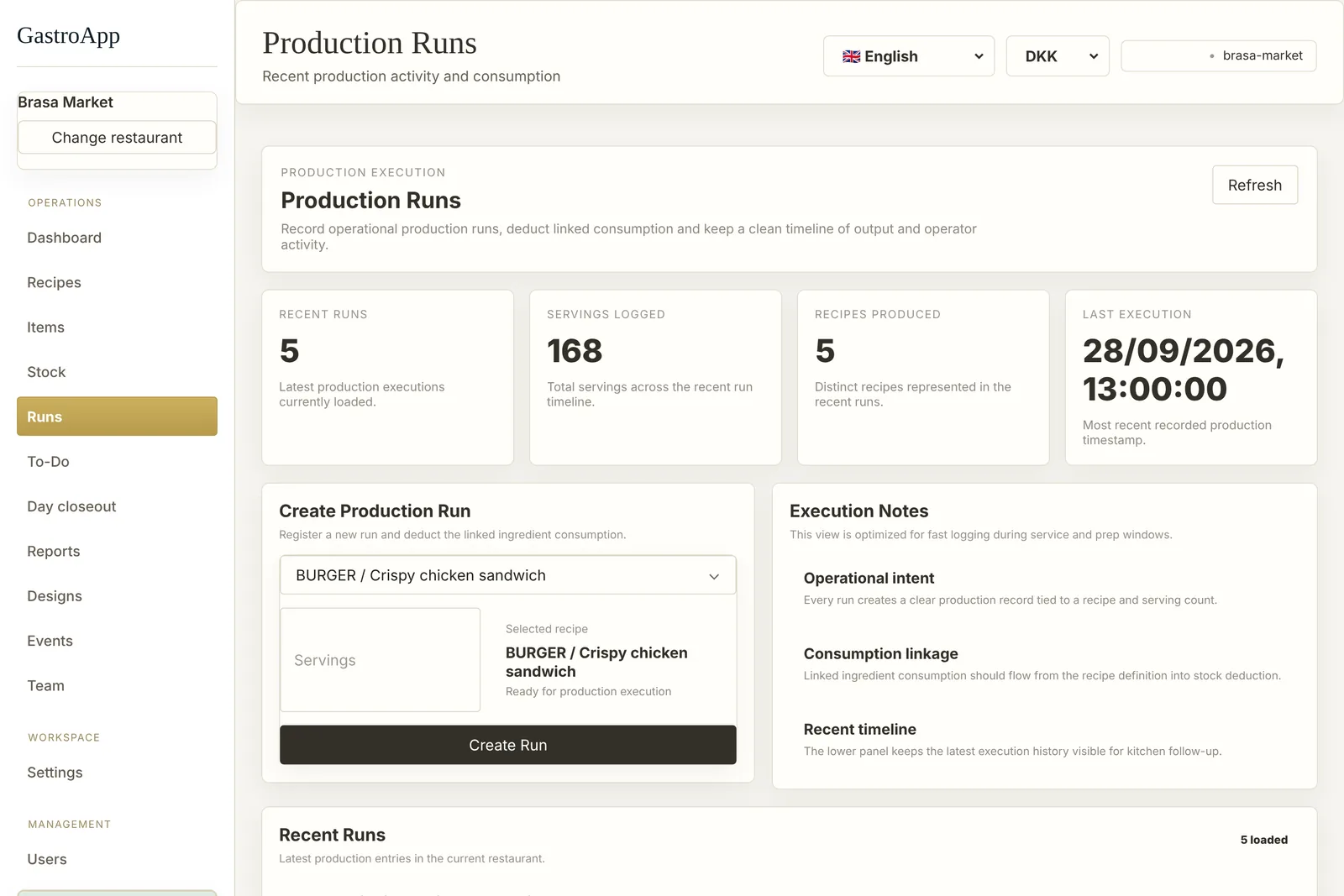
Task: Click the Recent Runs card label
Action: (x=323, y=314)
